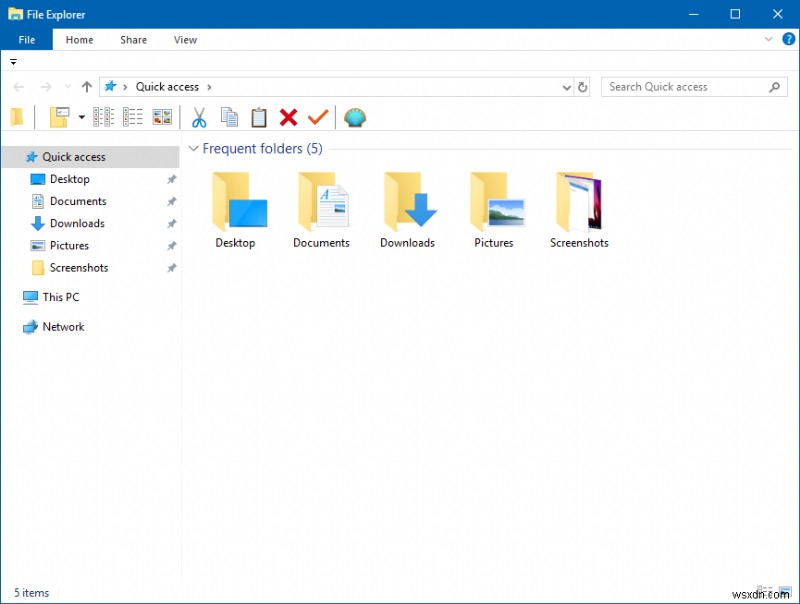Click the orange checkmark toolbar icon
The height and width of the screenshot is (604, 800).
[319, 117]
